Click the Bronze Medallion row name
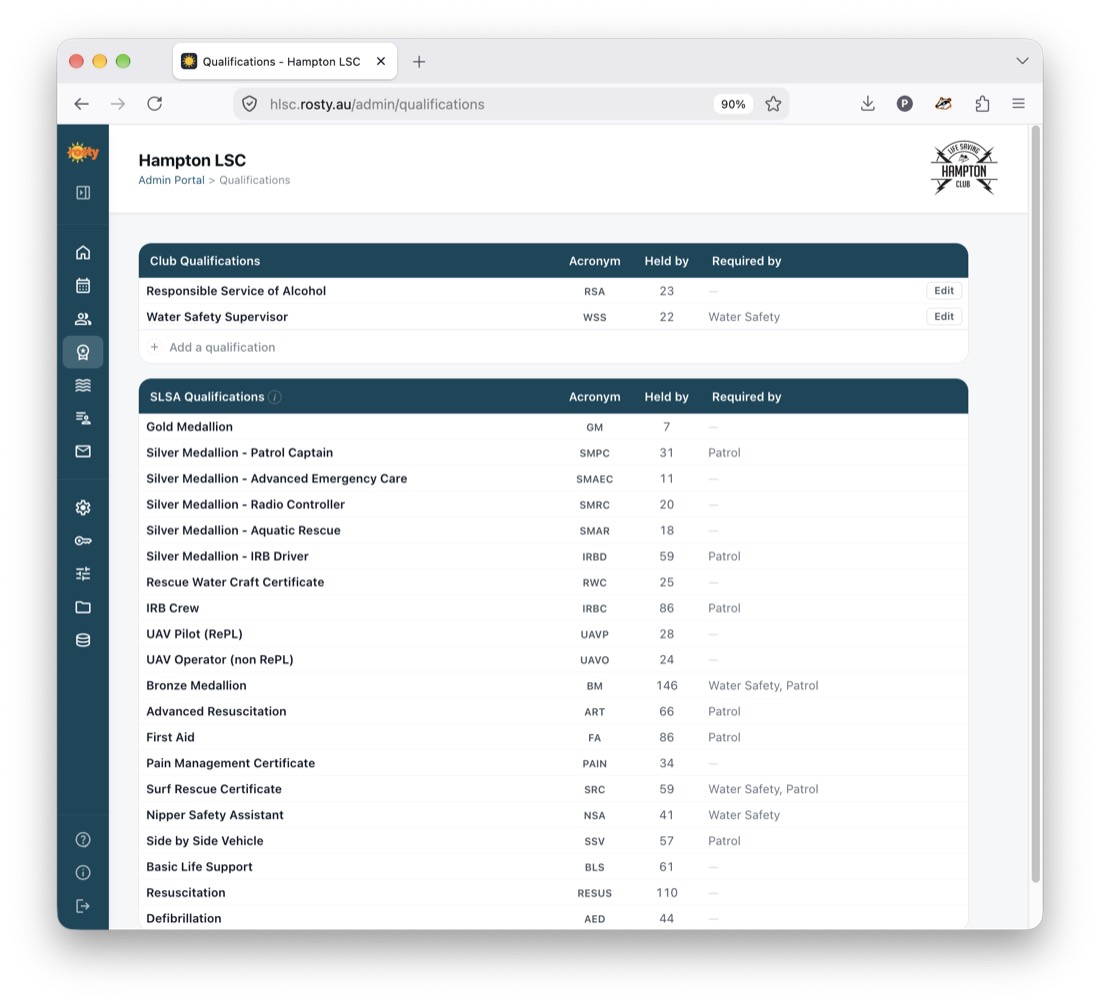The image size is (1100, 1005). click(196, 685)
